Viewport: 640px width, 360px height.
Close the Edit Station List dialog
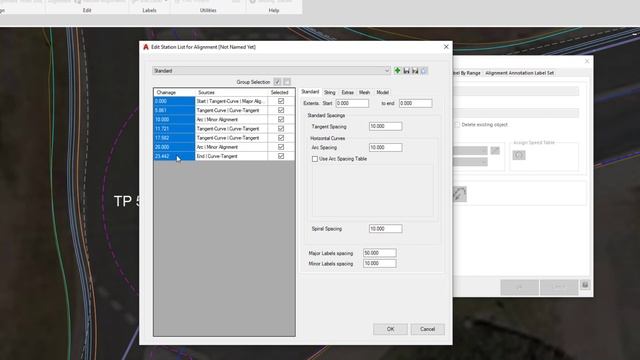pyautogui.click(x=446, y=47)
